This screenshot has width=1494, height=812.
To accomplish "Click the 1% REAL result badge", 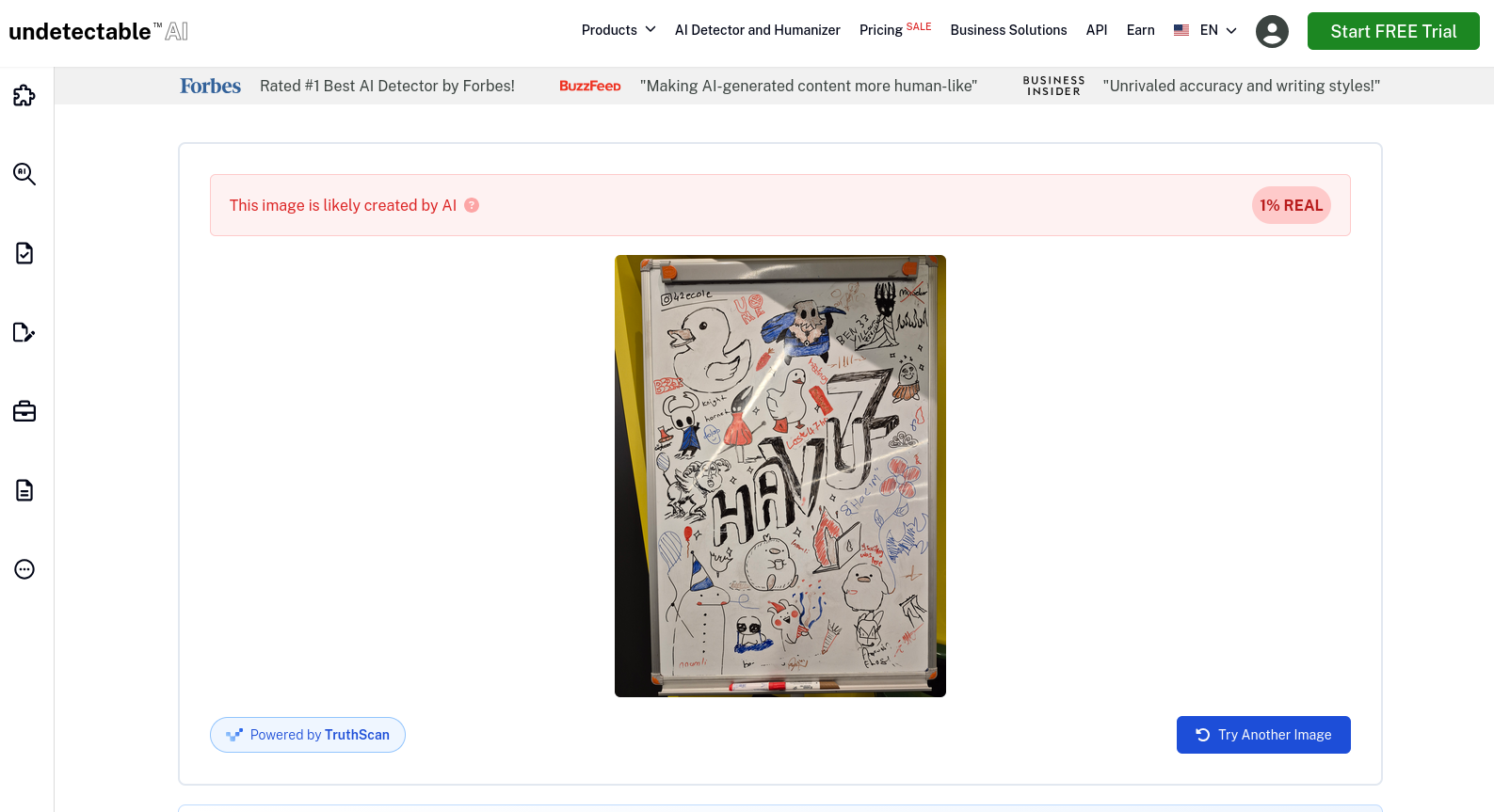I will (x=1292, y=205).
